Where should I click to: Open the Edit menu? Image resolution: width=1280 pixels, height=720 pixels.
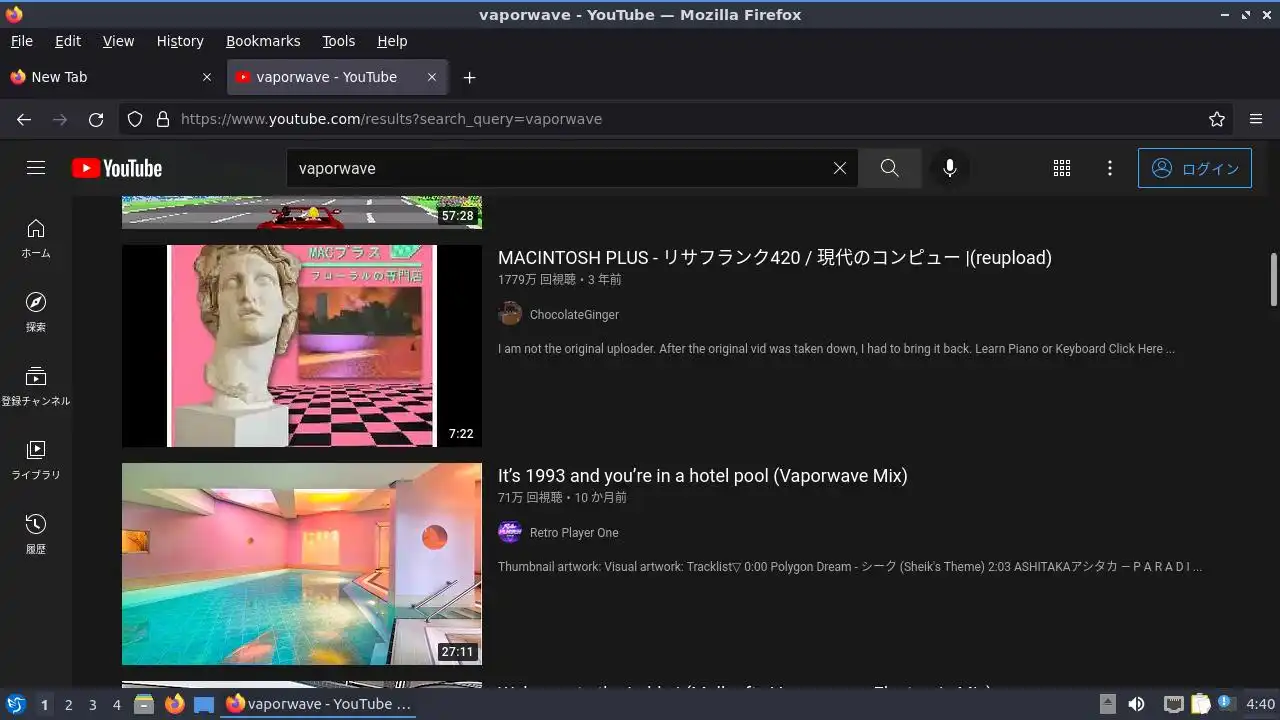(x=68, y=41)
